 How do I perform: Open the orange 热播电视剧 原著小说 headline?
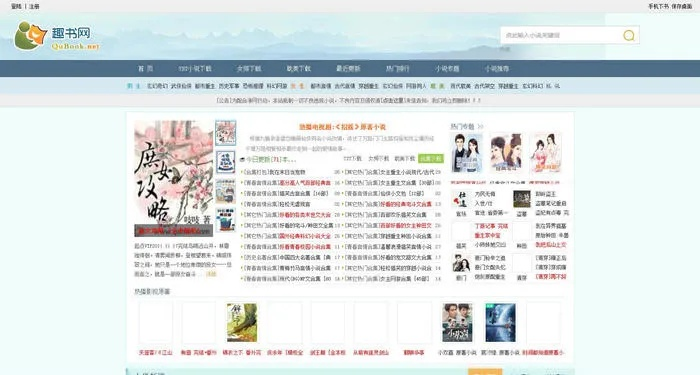[342, 127]
